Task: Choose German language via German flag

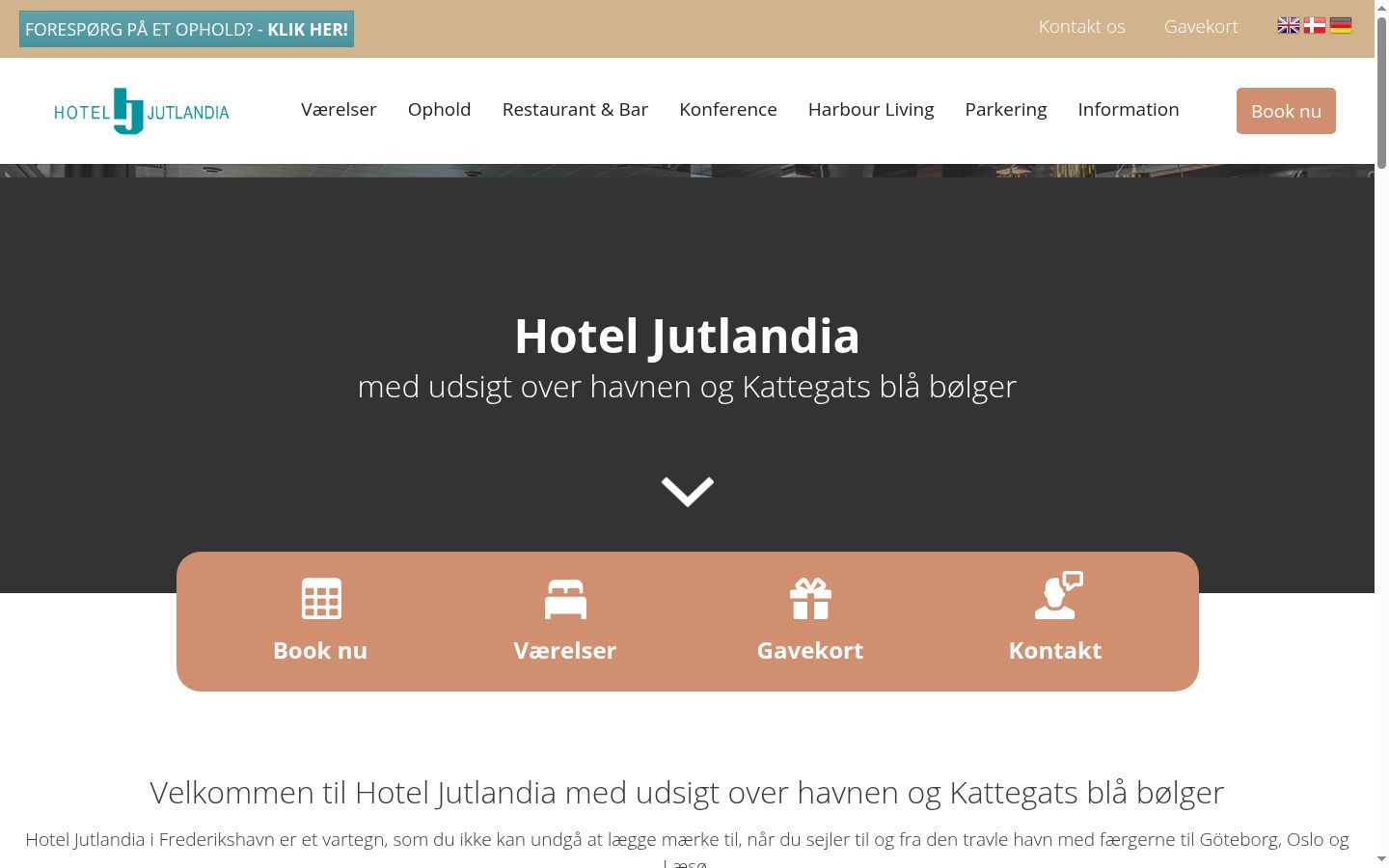Action: (x=1341, y=26)
